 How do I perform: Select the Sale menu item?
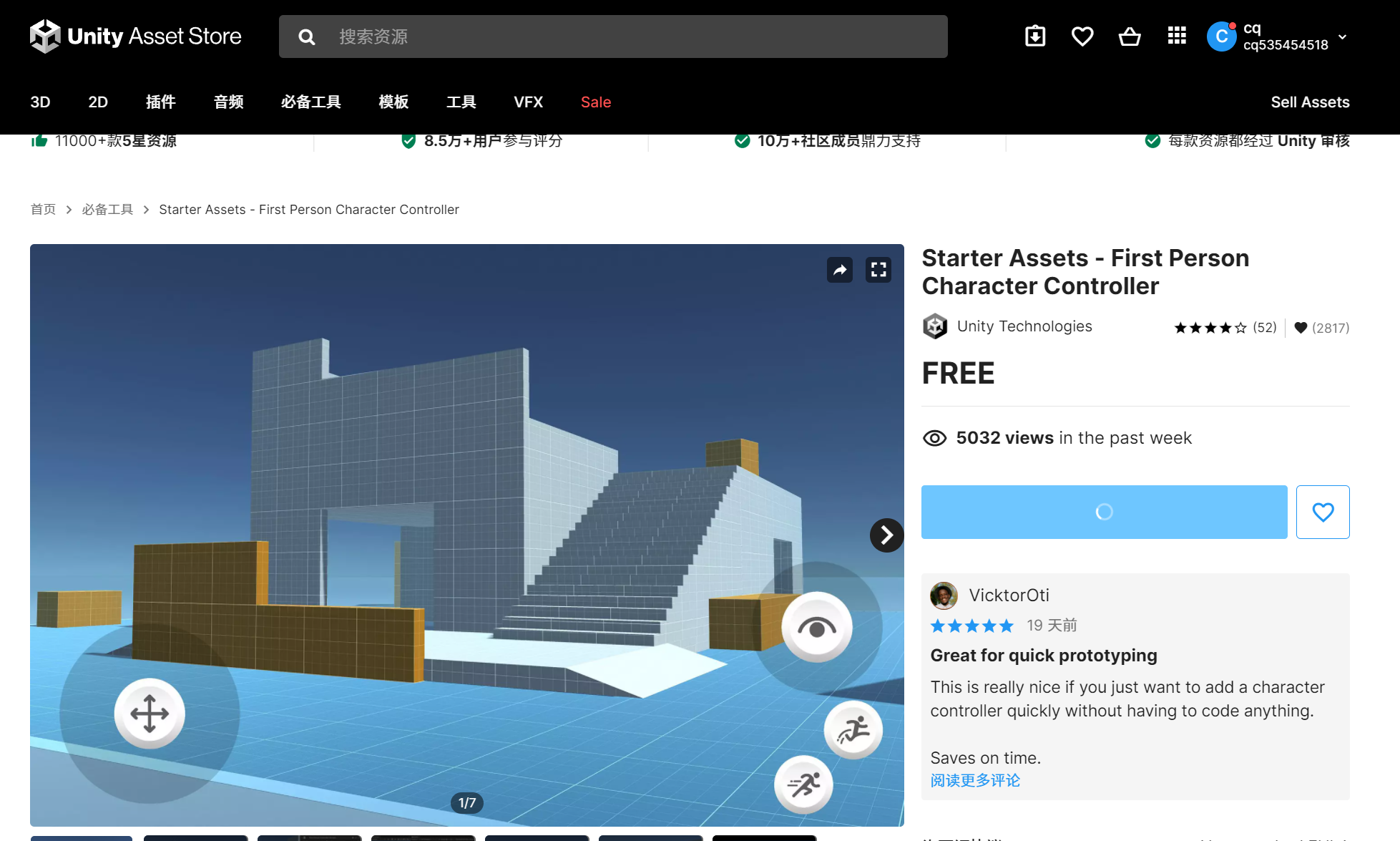pyautogui.click(x=595, y=102)
